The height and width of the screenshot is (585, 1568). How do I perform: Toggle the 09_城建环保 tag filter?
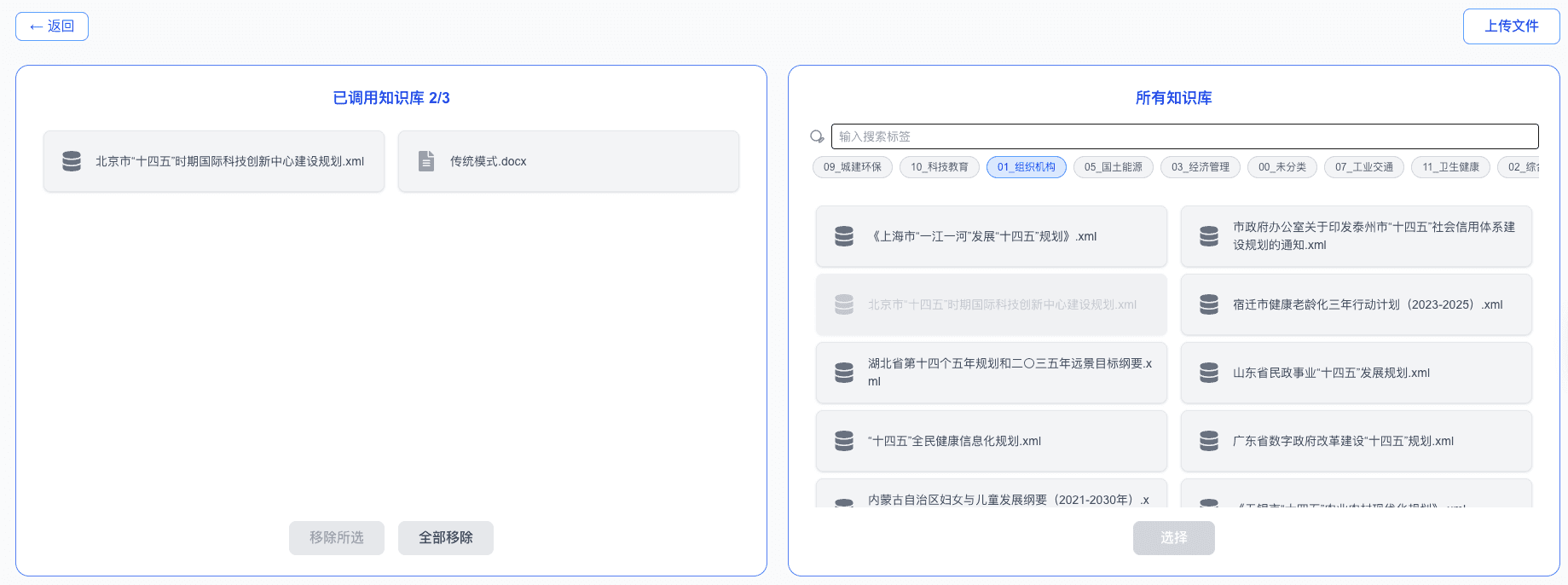coord(852,167)
